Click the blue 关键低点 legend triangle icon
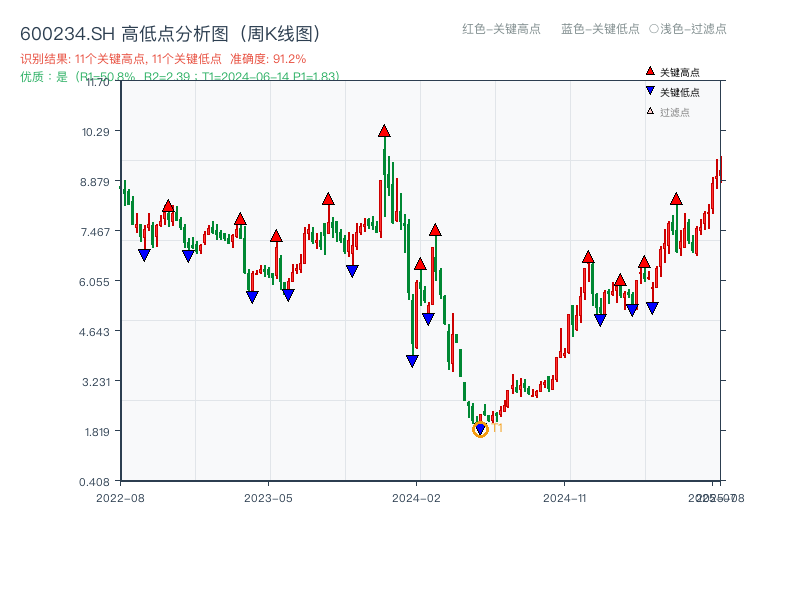The height and width of the screenshot is (600, 800). click(650, 91)
